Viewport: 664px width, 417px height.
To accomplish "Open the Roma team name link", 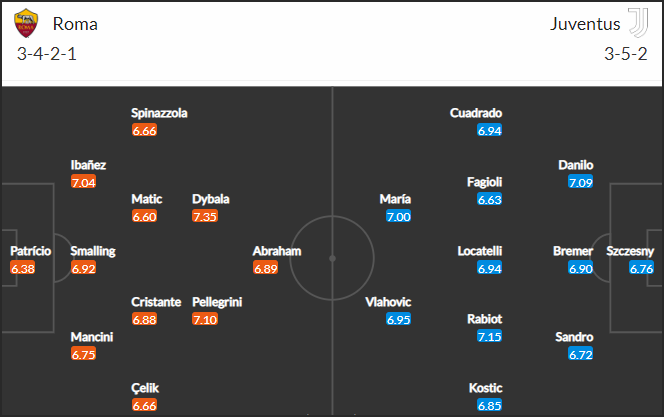I will click(x=75, y=24).
